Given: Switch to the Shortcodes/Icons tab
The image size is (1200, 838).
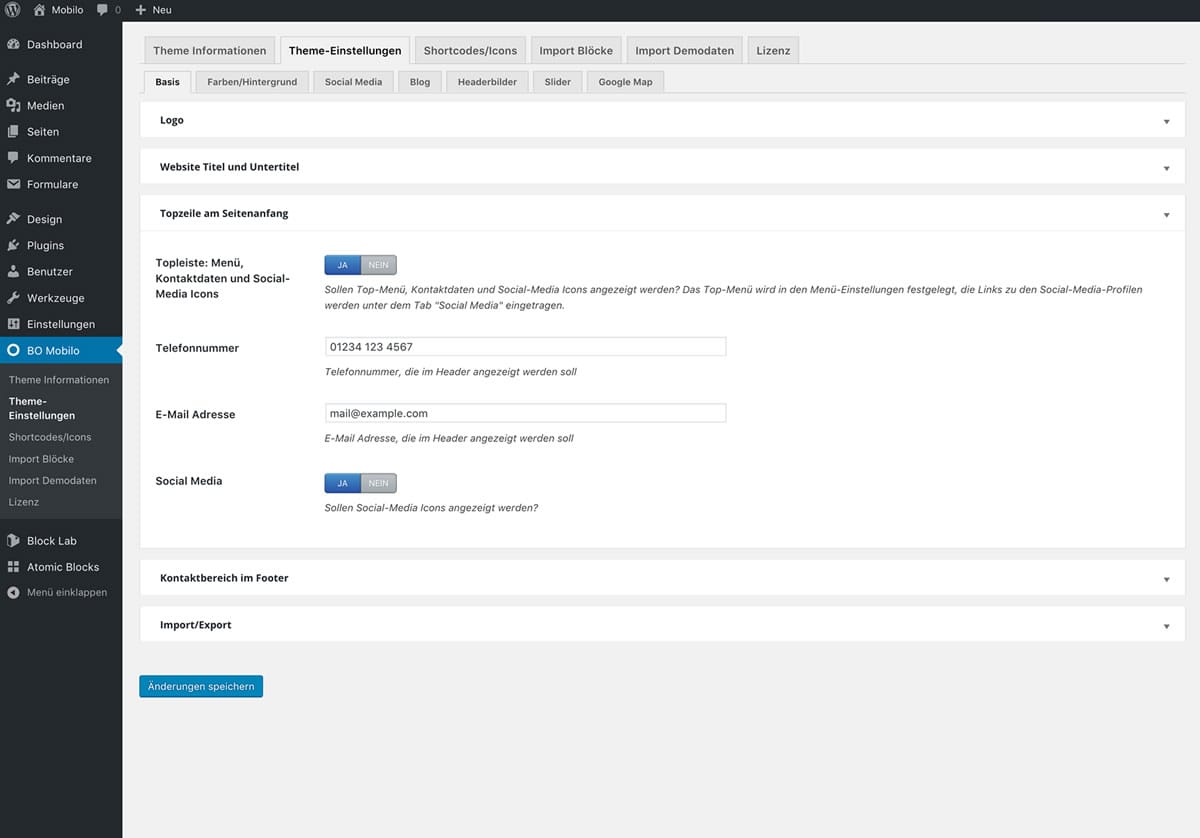Looking at the screenshot, I should point(470,51).
